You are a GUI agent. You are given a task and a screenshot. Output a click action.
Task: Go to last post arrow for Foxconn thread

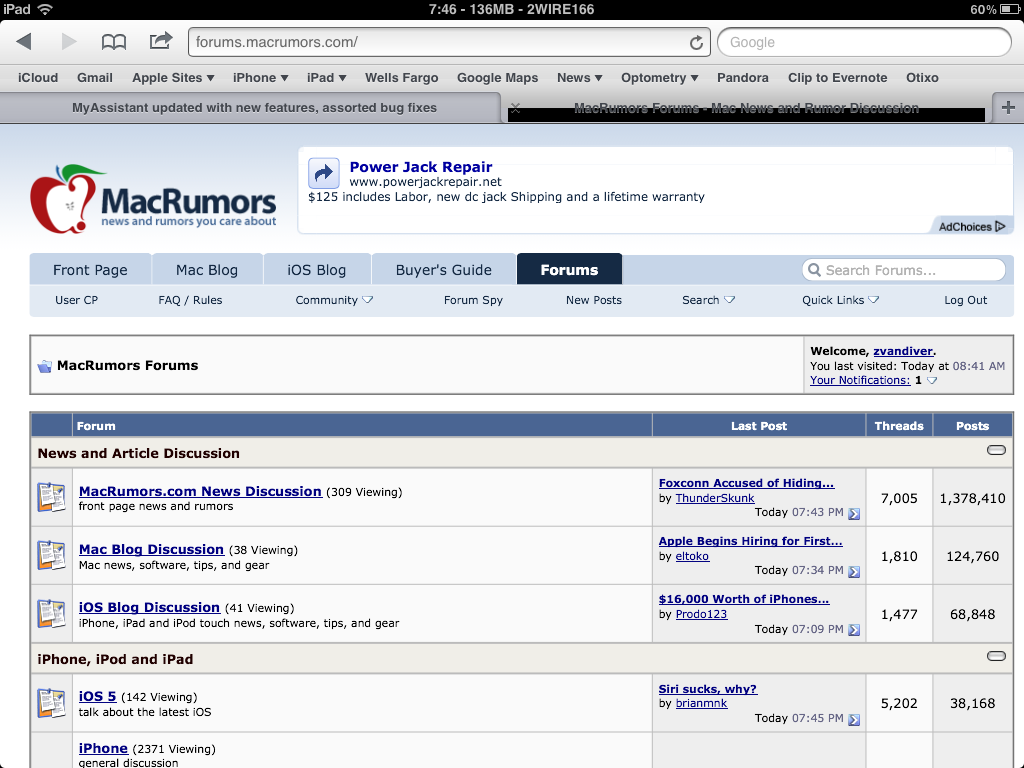tap(854, 514)
